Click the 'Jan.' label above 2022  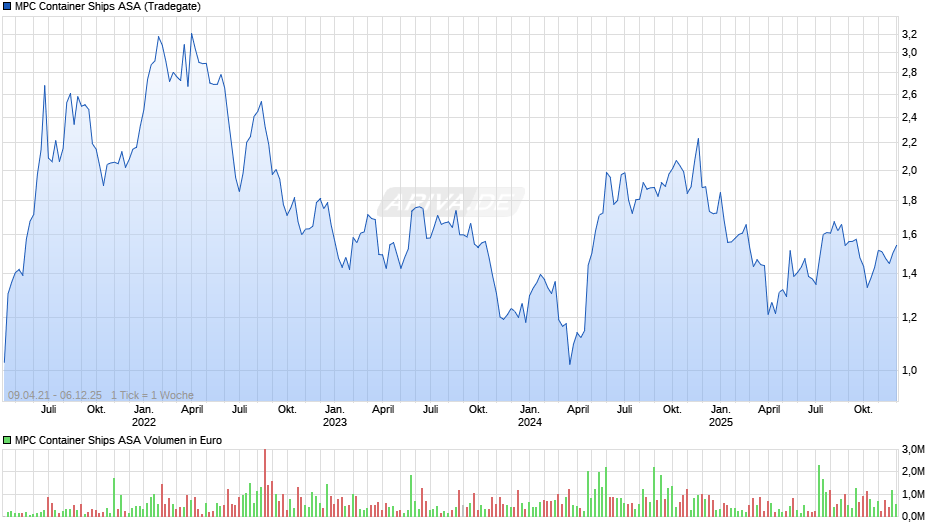(x=144, y=409)
